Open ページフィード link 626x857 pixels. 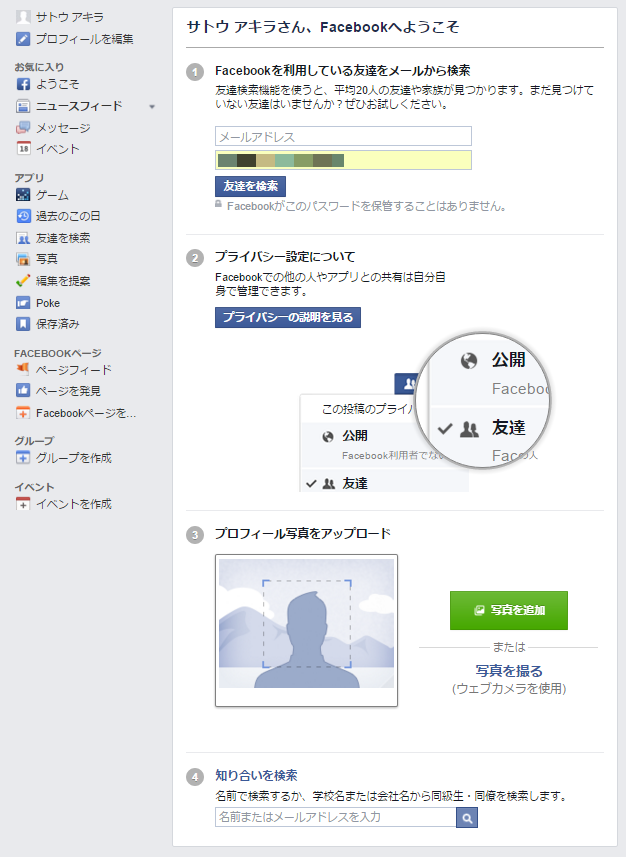coord(74,369)
